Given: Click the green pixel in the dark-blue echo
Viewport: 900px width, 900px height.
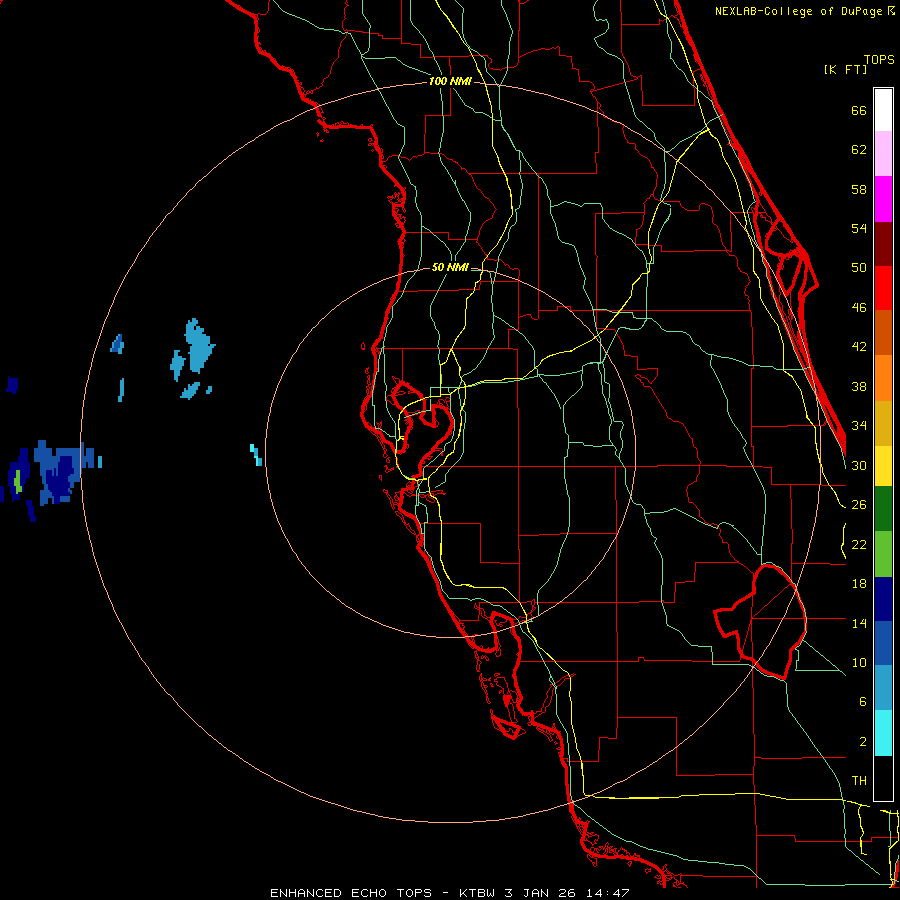Looking at the screenshot, I should (18, 481).
